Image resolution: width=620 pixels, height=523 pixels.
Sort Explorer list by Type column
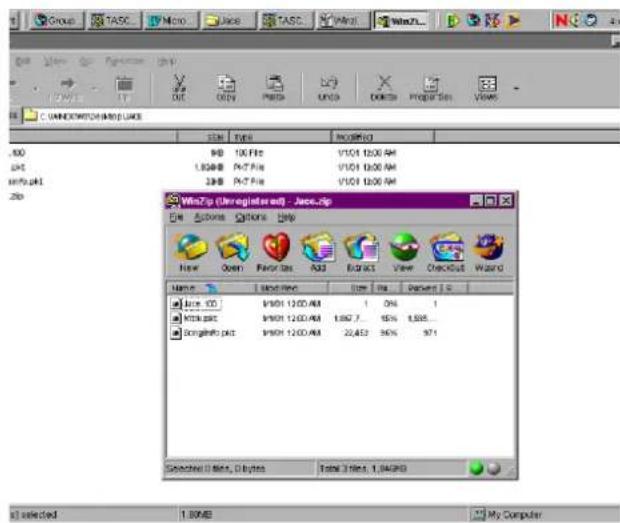click(x=280, y=137)
